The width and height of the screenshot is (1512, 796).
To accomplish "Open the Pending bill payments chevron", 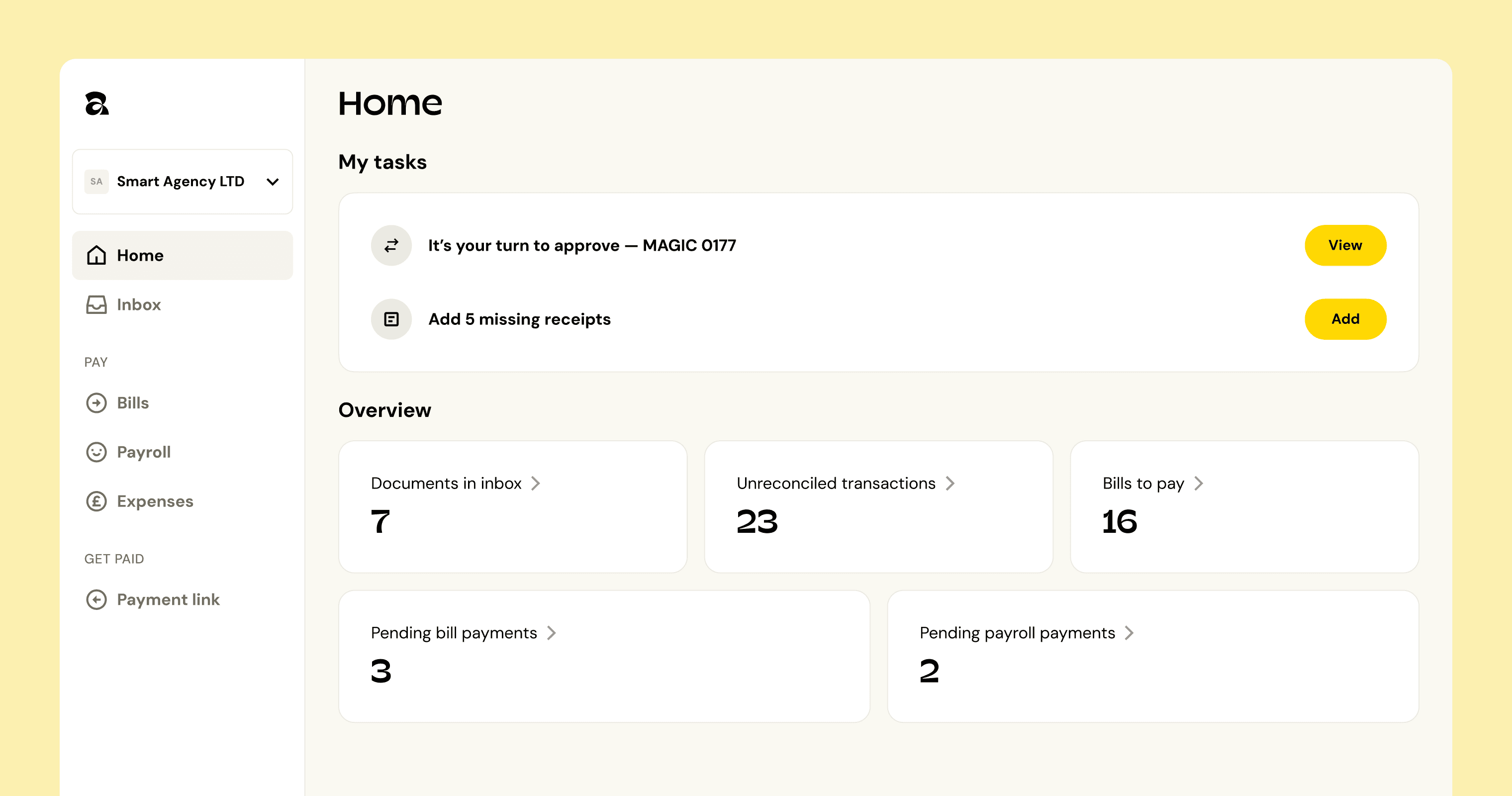I will click(x=551, y=633).
